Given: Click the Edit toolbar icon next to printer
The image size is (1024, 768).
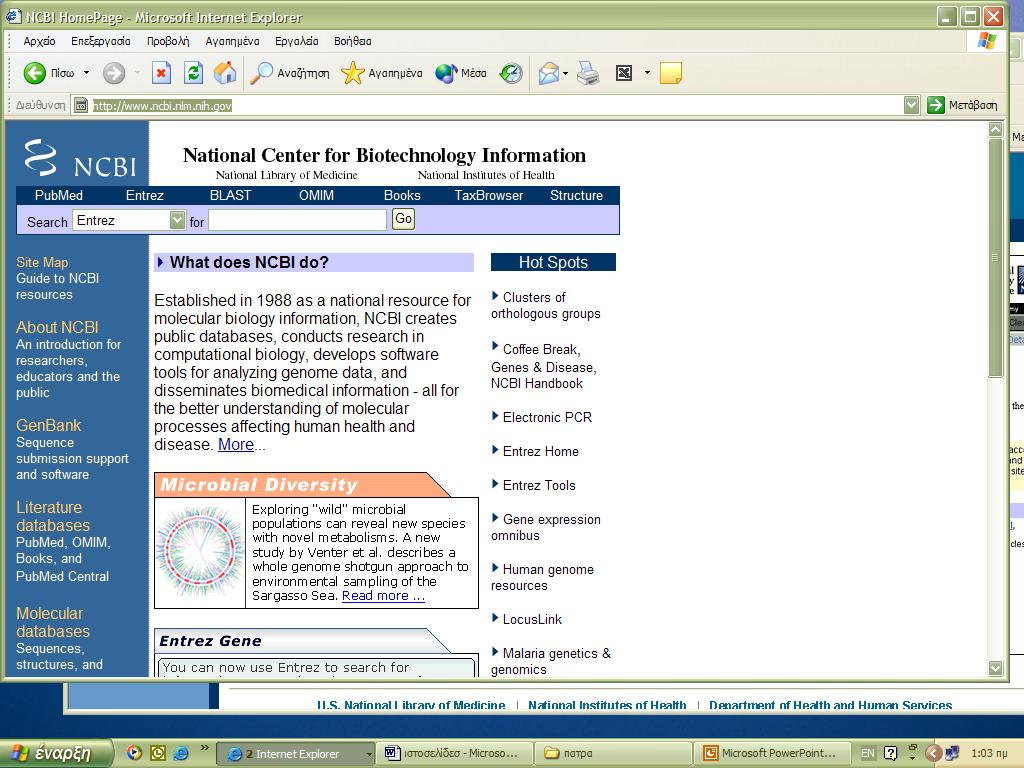Looking at the screenshot, I should 624,73.
